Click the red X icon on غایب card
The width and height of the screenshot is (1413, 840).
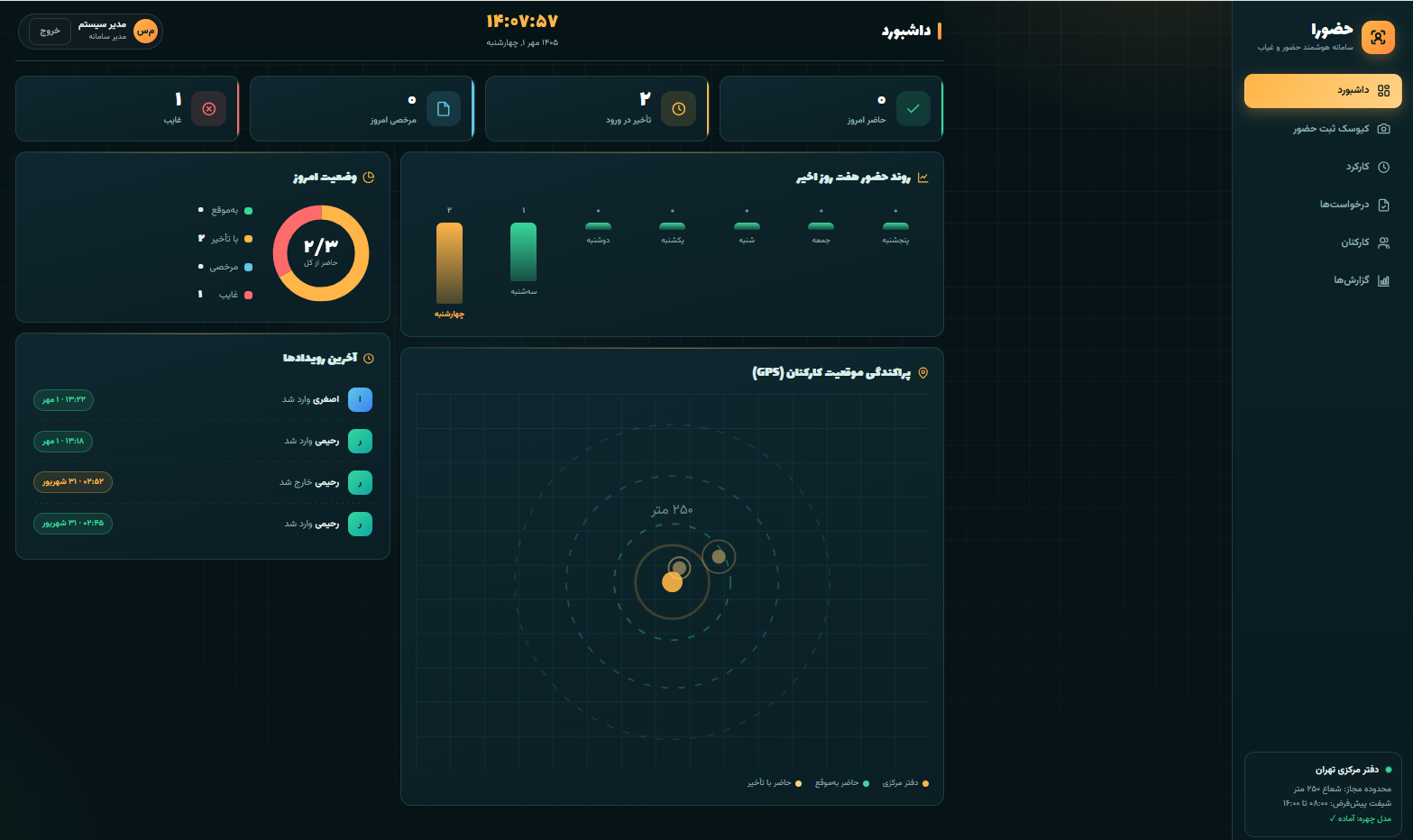tap(209, 109)
